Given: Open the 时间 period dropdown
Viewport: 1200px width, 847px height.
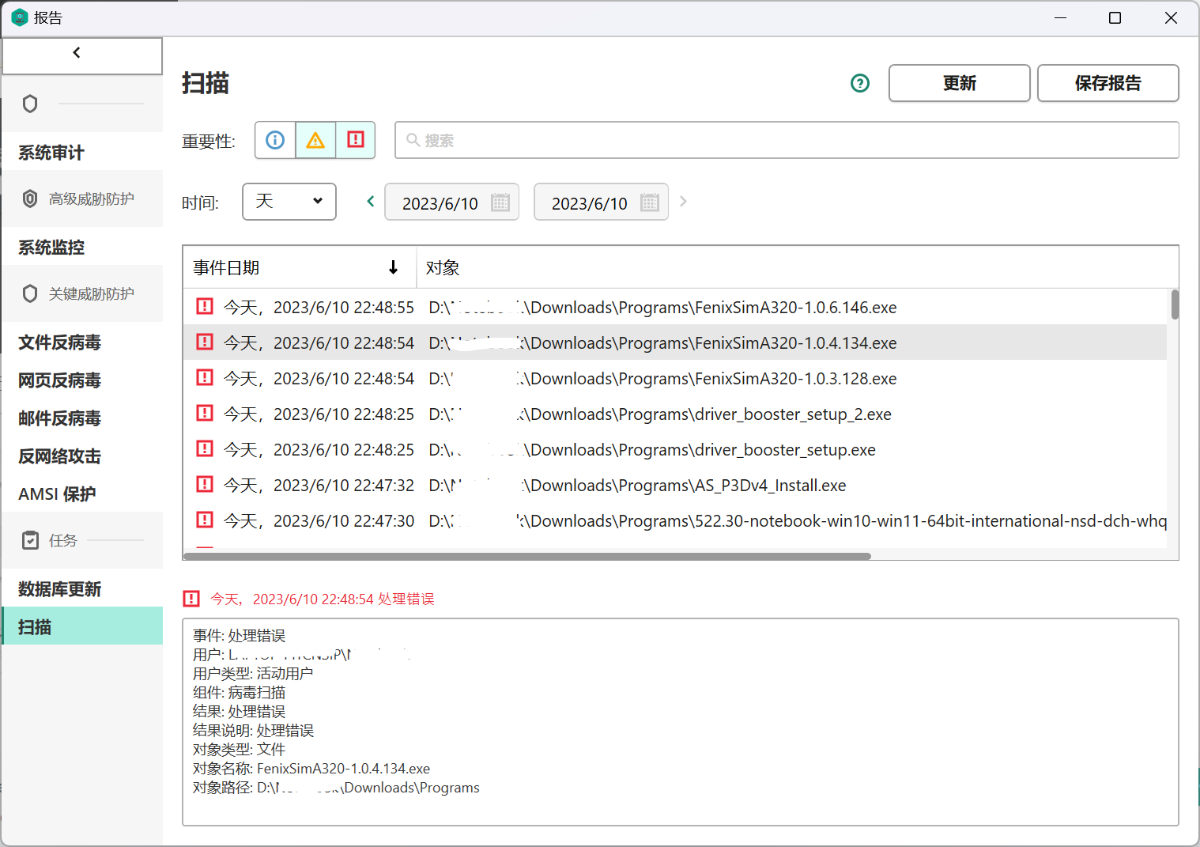Looking at the screenshot, I should (x=290, y=201).
